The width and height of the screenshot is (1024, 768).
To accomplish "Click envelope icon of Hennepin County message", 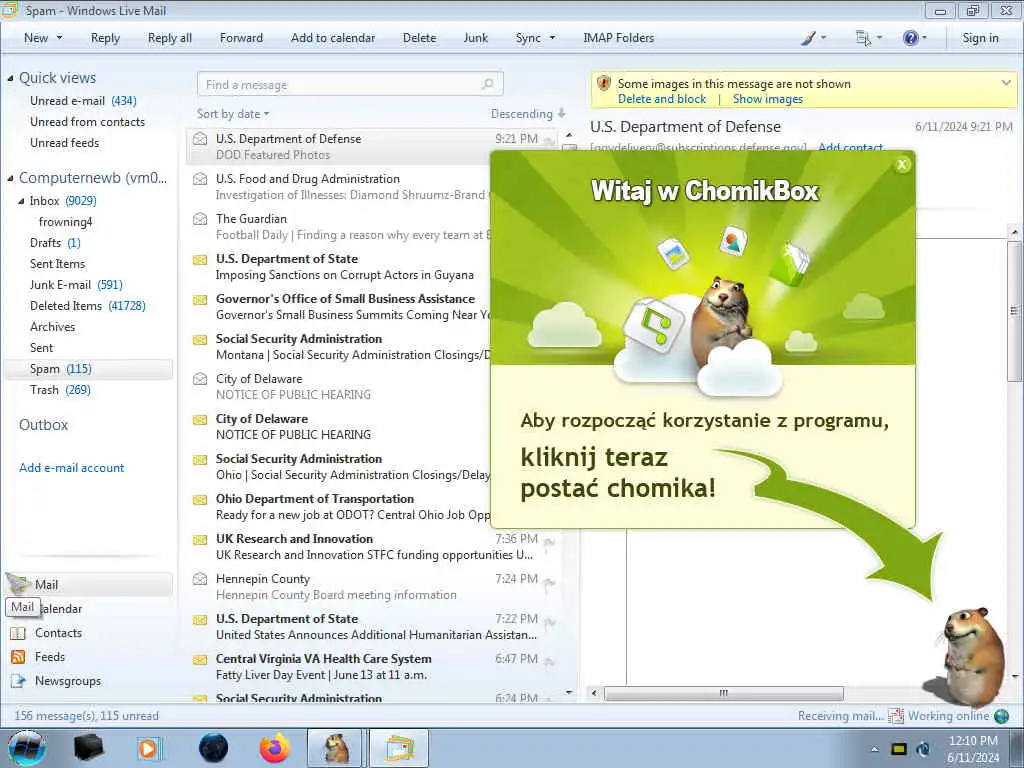I will pyautogui.click(x=200, y=579).
